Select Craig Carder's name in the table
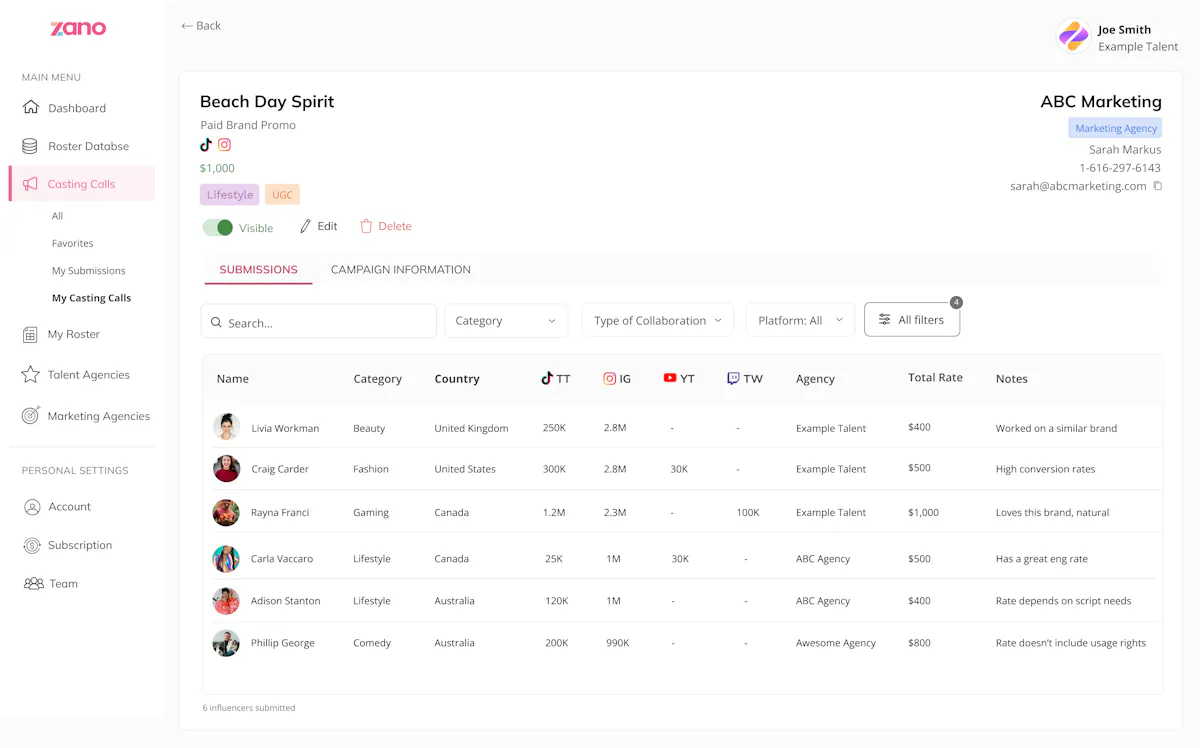Image resolution: width=1200 pixels, height=748 pixels. [280, 469]
